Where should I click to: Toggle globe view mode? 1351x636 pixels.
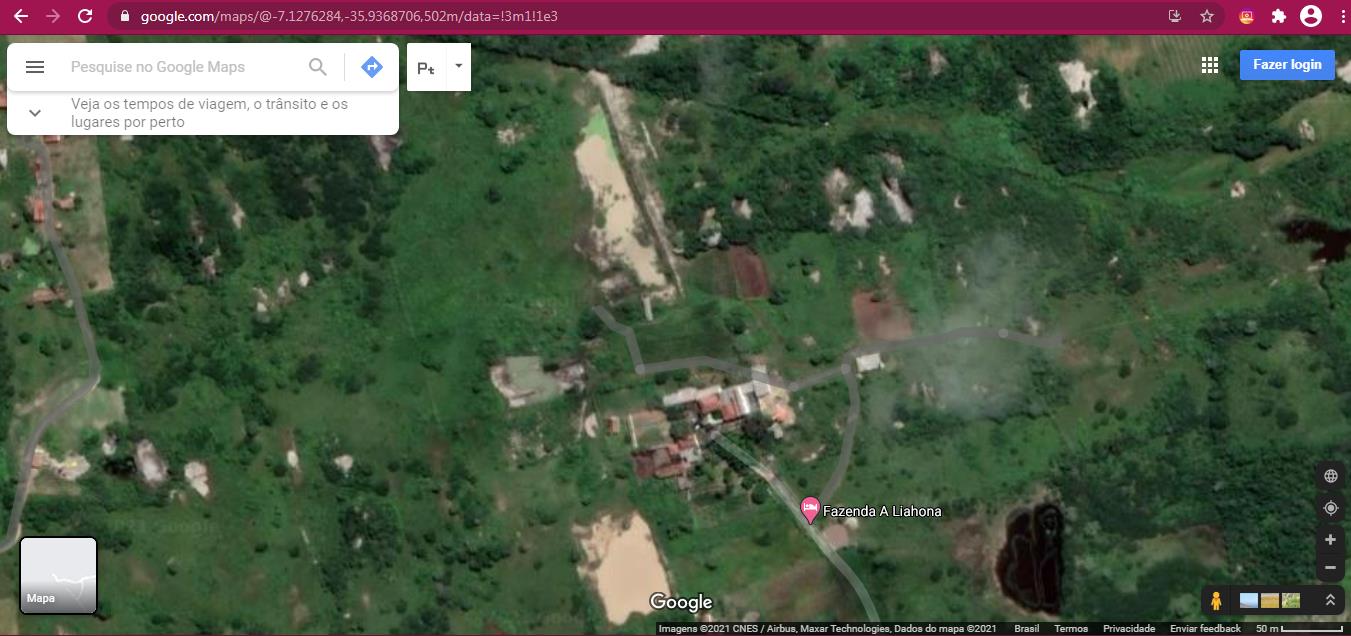(1330, 476)
